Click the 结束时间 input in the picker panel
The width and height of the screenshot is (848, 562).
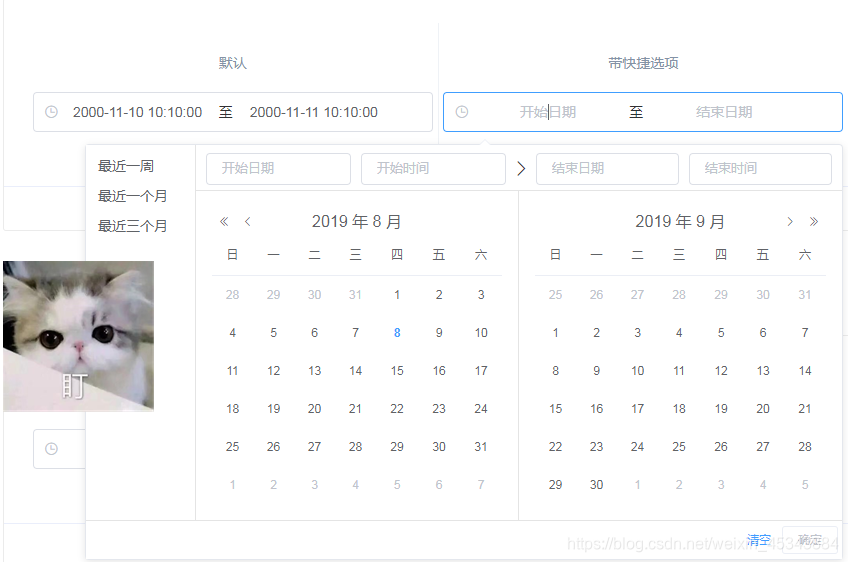click(760, 169)
